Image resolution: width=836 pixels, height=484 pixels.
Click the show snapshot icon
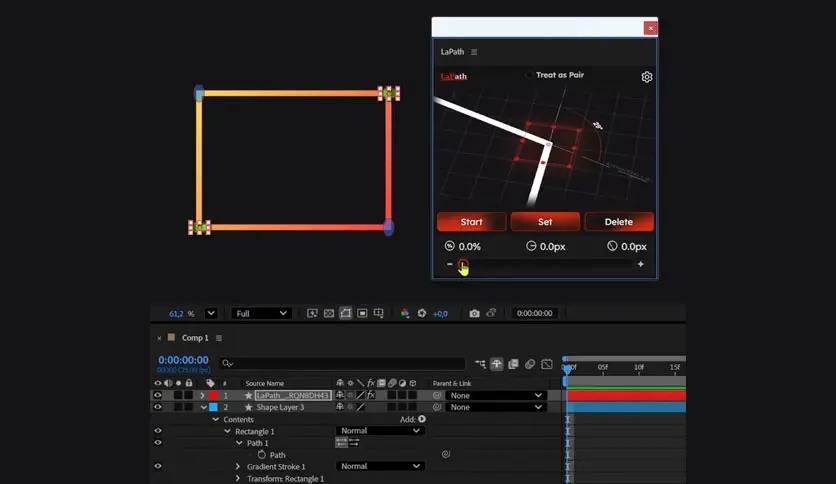pos(491,313)
